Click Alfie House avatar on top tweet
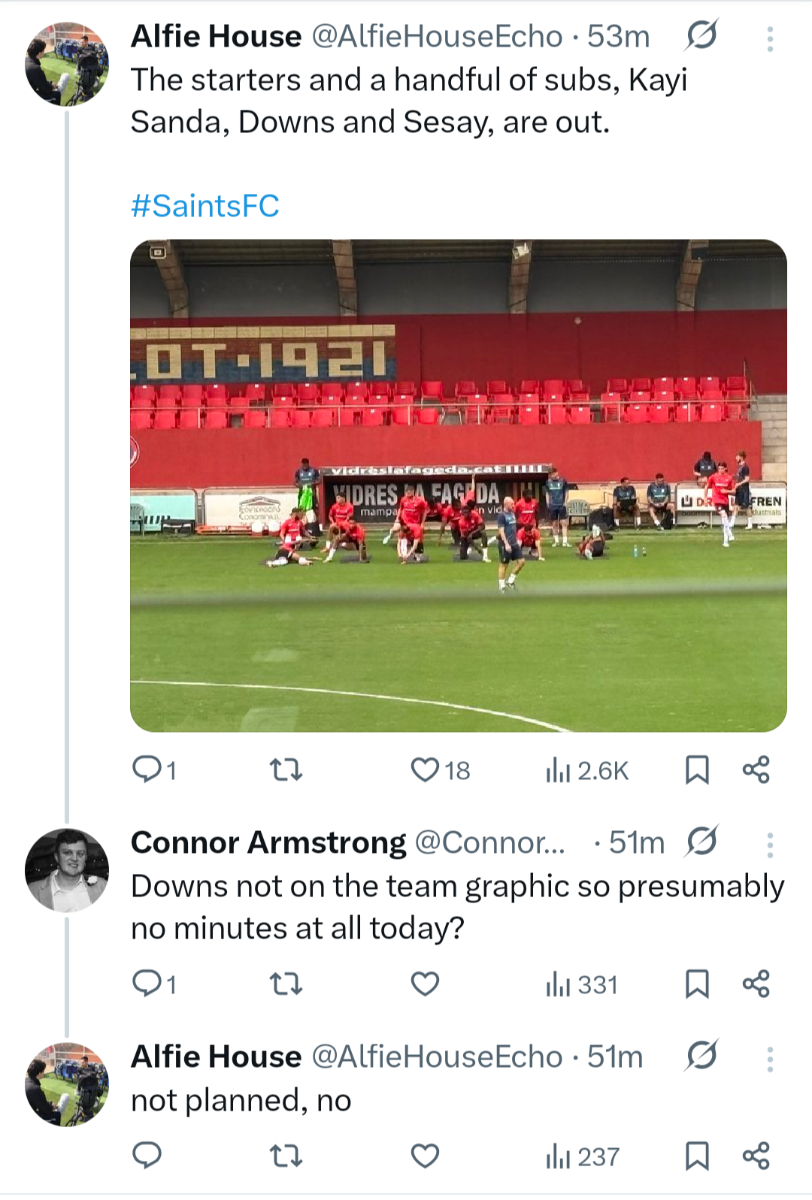The height and width of the screenshot is (1200, 812). [x=66, y=65]
